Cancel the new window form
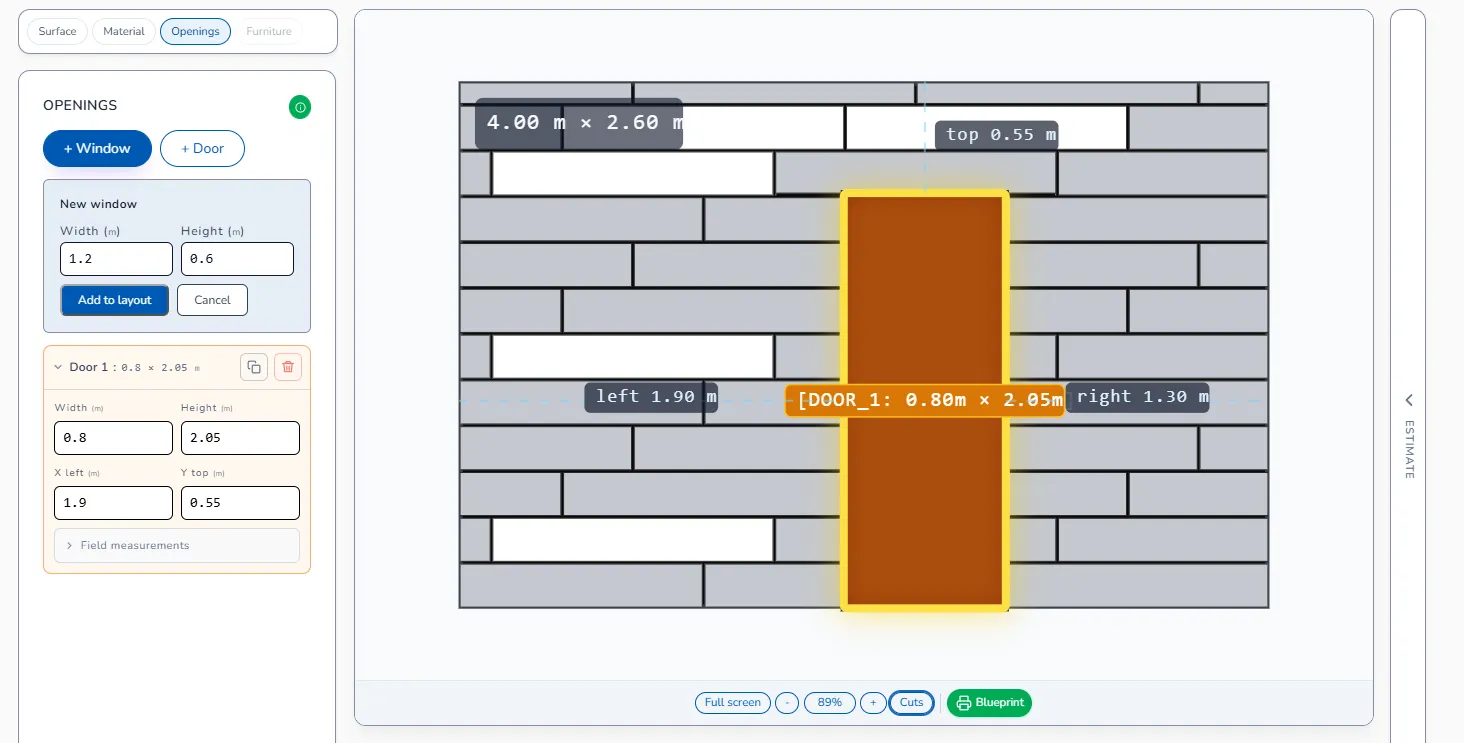This screenshot has width=1464, height=743. tap(212, 300)
